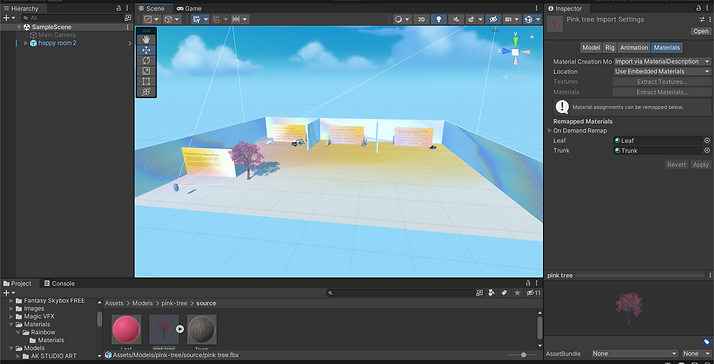
Task: Click the asset label tag icon in preview
Action: [706, 342]
